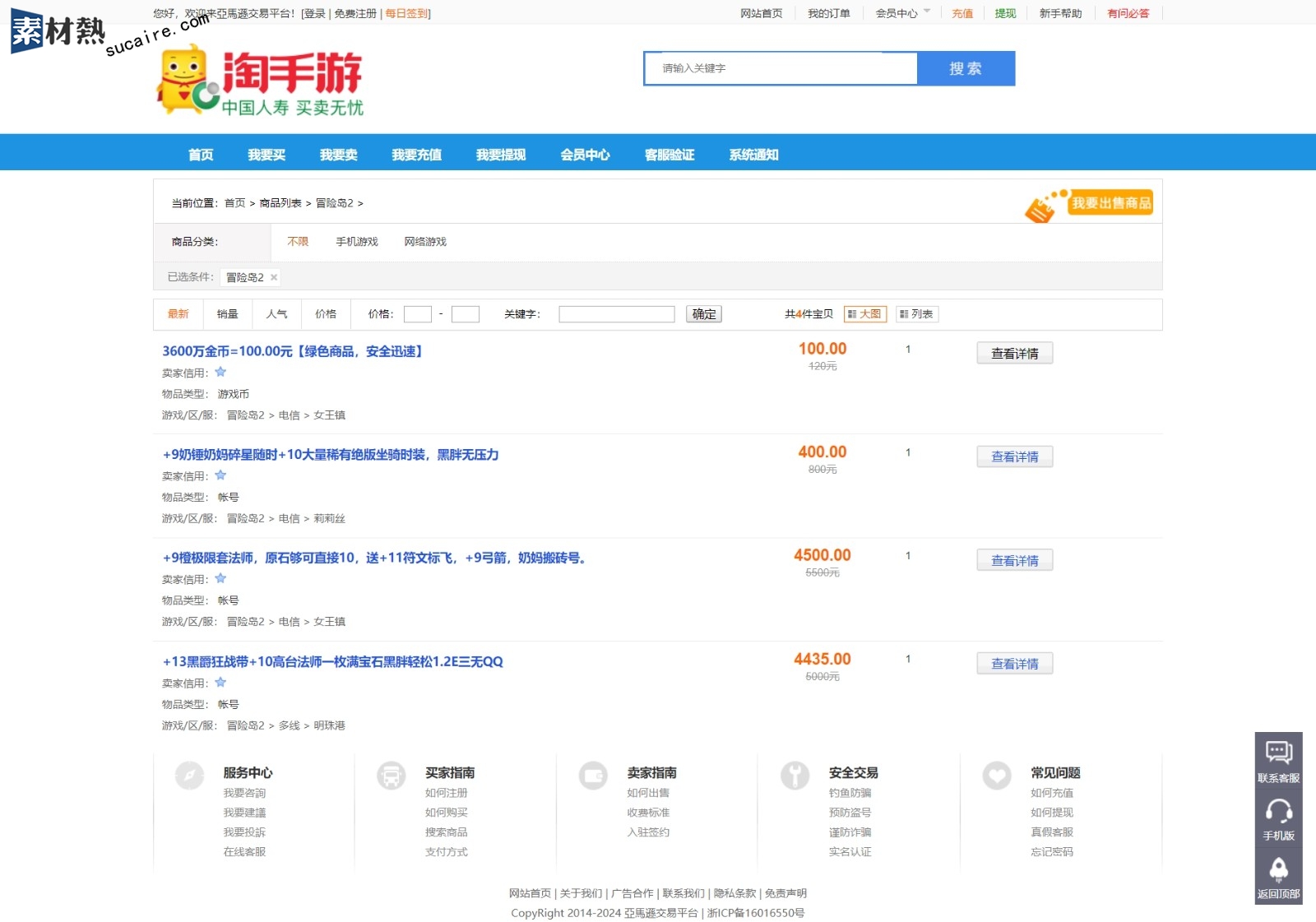Focus the minimum price input field

418,314
